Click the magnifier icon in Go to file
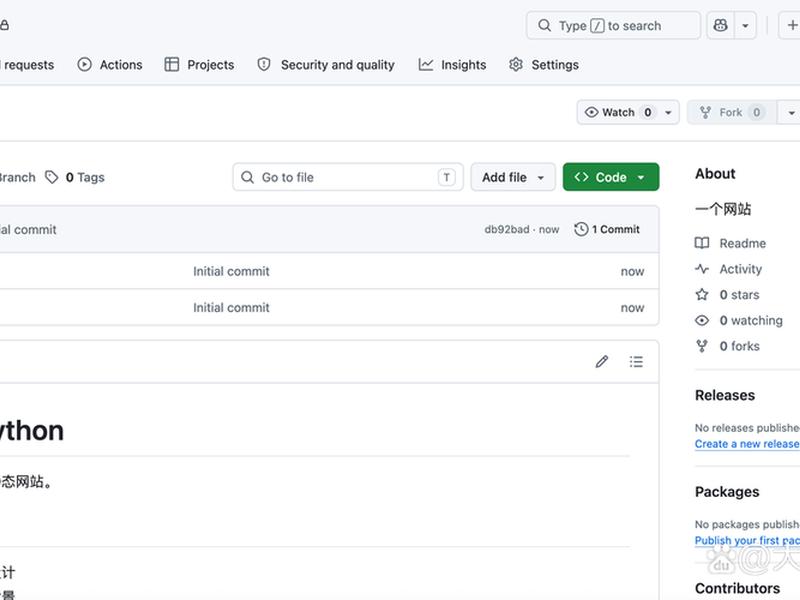Viewport: 800px width, 600px height. (x=247, y=177)
